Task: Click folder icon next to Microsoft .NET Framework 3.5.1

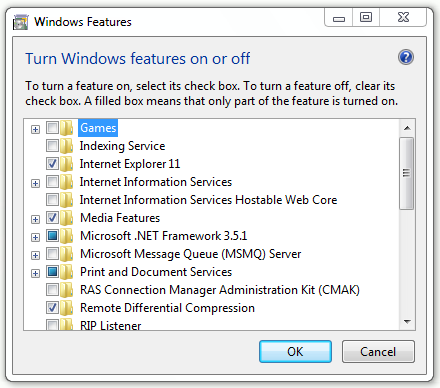Action: click(67, 236)
